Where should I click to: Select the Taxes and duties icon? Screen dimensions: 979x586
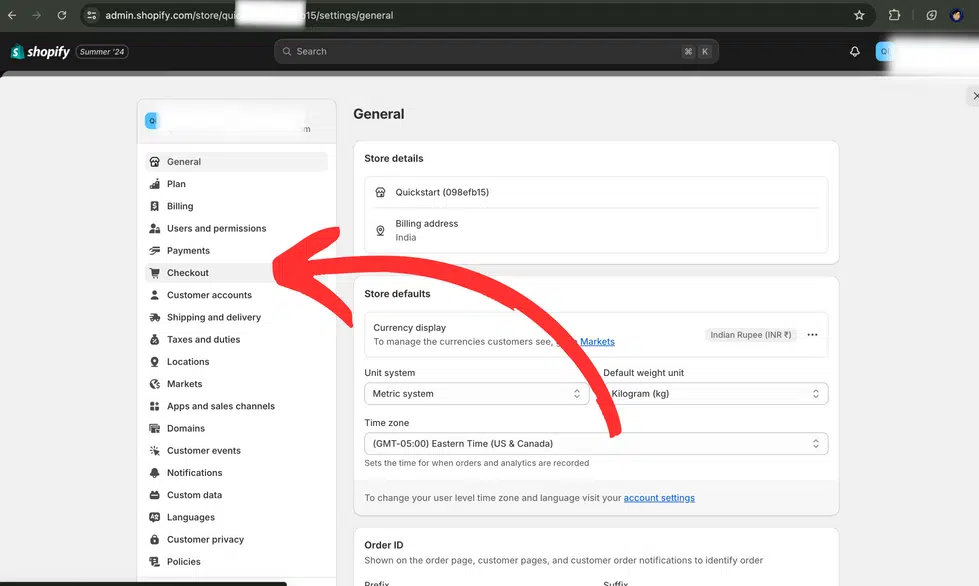point(155,339)
